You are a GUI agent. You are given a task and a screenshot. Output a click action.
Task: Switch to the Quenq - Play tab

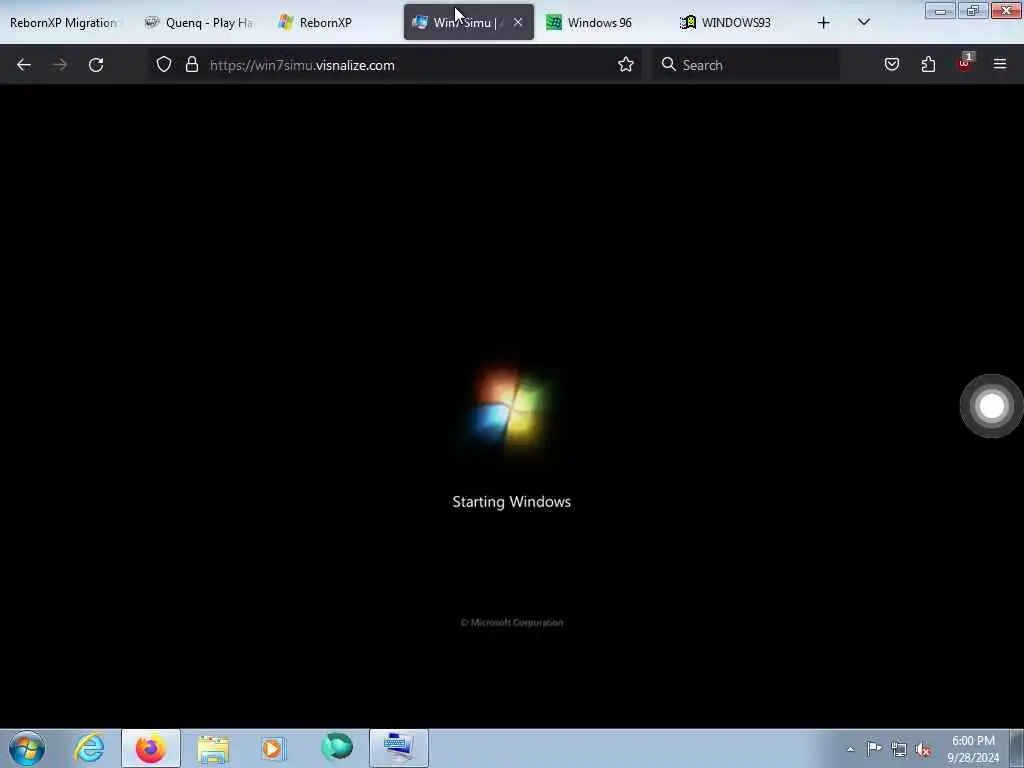199,22
